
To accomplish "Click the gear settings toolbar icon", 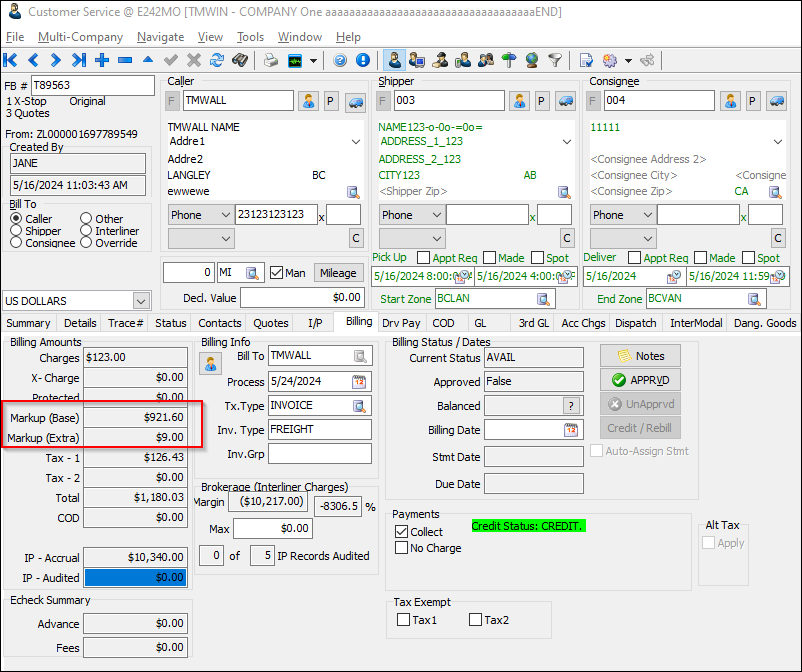I will point(610,61).
